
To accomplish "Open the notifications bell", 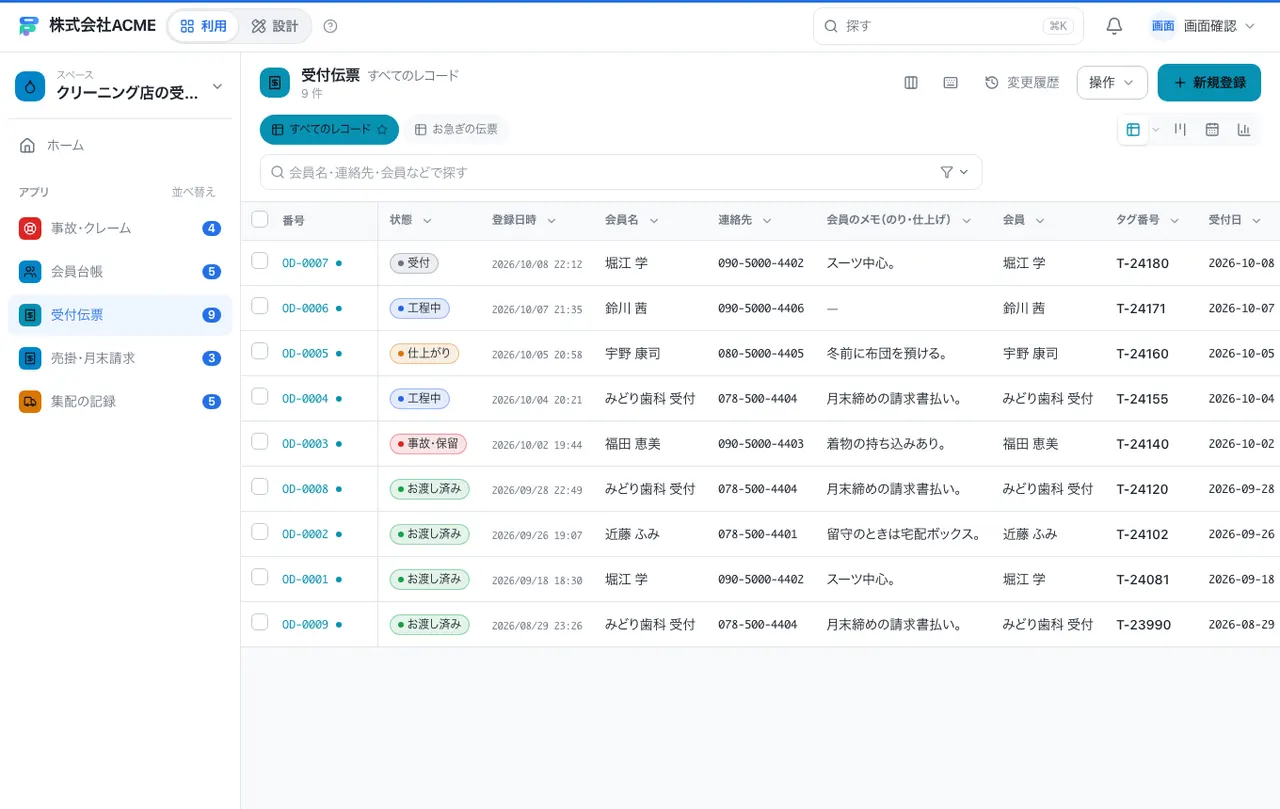I will (1114, 26).
